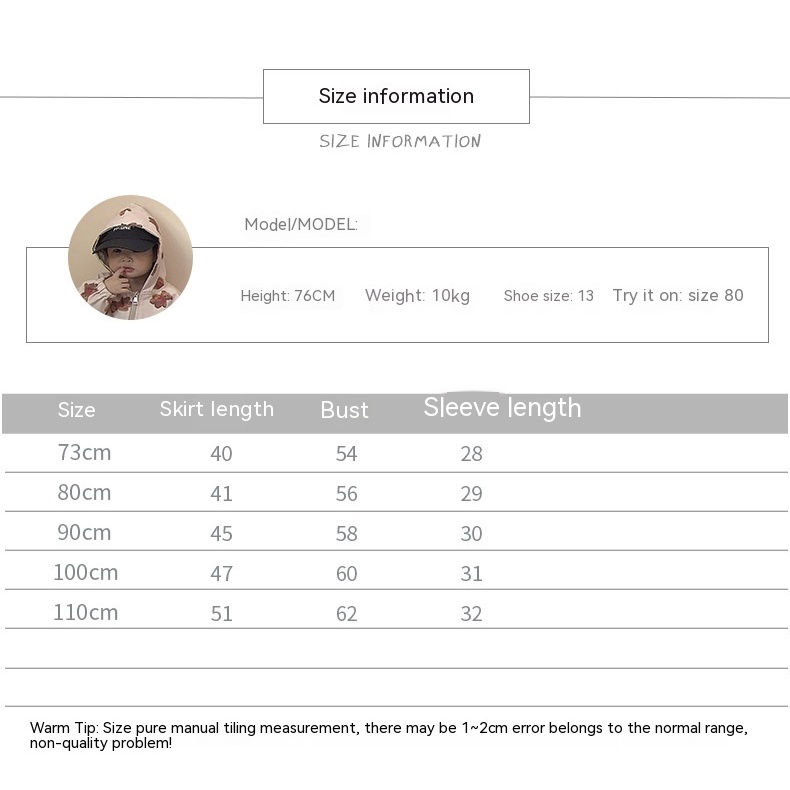Click the "Shoe size: 13" text
This screenshot has height=790, width=790.
(548, 296)
